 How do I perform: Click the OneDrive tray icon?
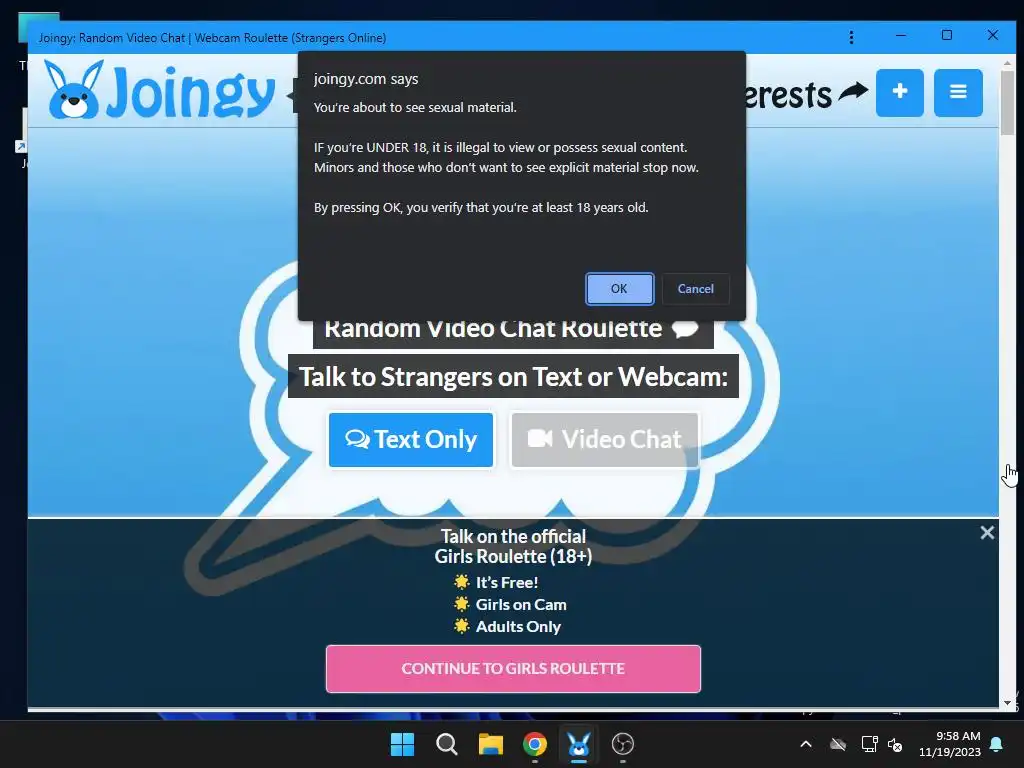[838, 744]
